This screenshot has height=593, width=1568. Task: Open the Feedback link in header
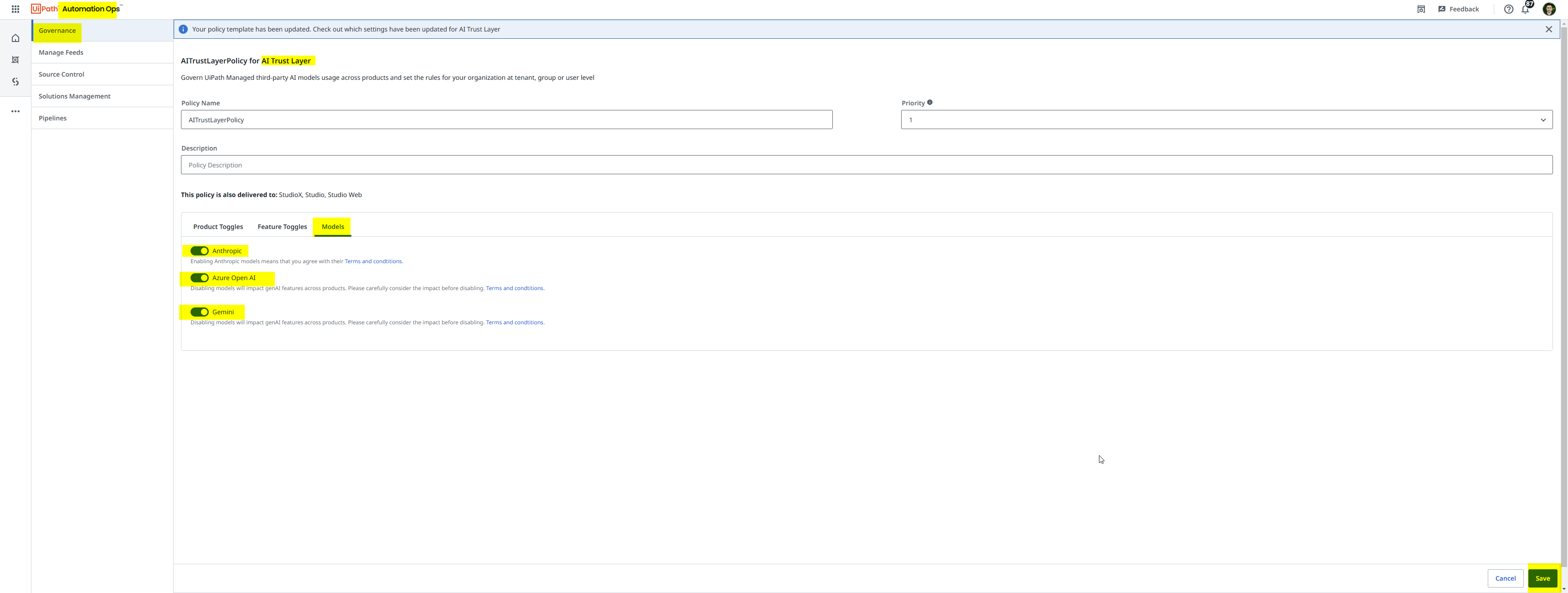coord(1459,9)
